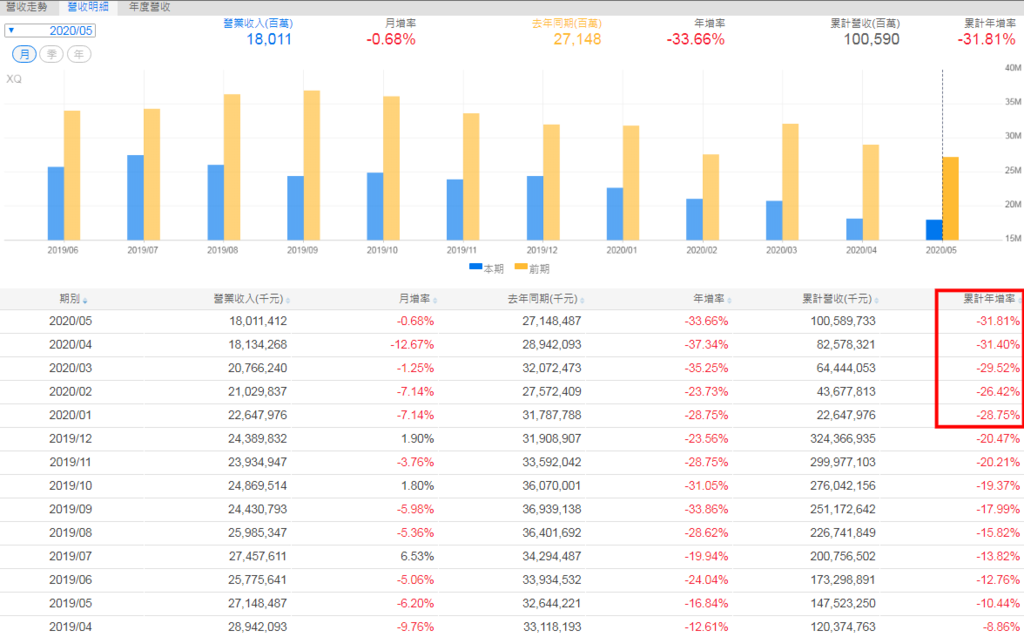Screen dimensions: 1024x637
Task: Select the 2020/01 period cell
Action: [x=71, y=415]
